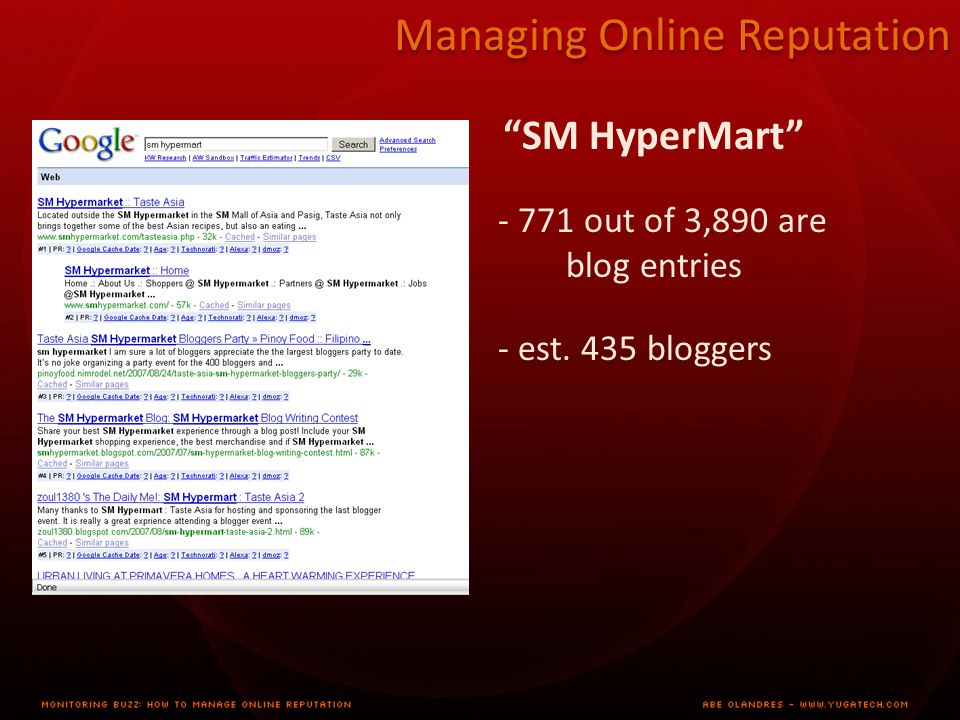Click Alexa link in #5 row
This screenshot has height=720, width=960.
click(x=239, y=555)
